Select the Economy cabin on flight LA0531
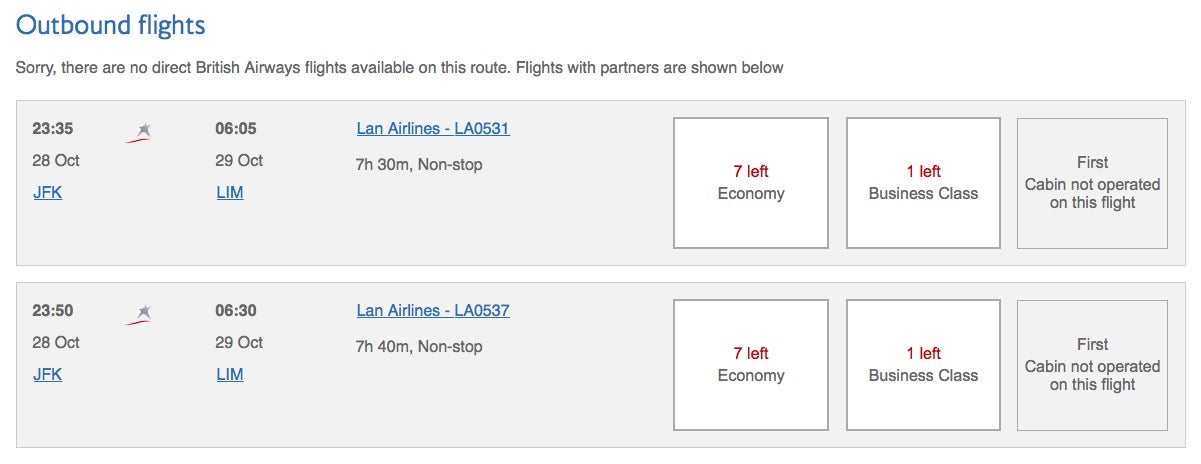 click(751, 183)
